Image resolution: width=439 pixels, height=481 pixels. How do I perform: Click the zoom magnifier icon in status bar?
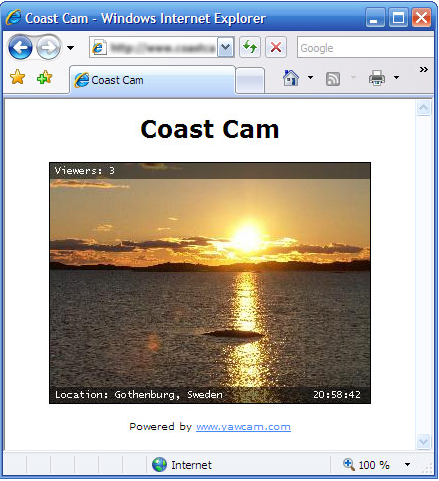click(x=349, y=464)
